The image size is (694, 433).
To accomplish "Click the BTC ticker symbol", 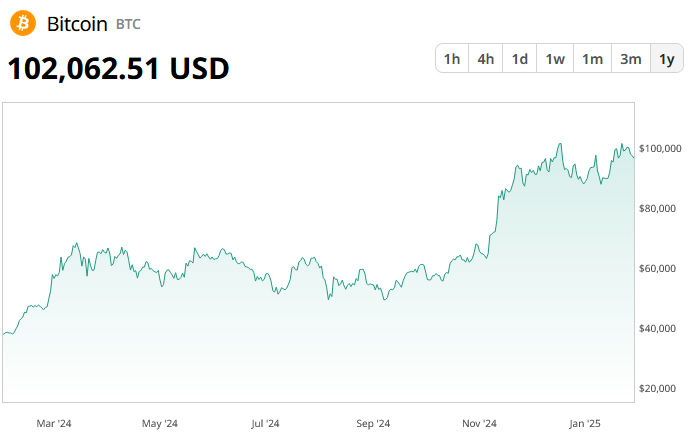I will [129, 24].
